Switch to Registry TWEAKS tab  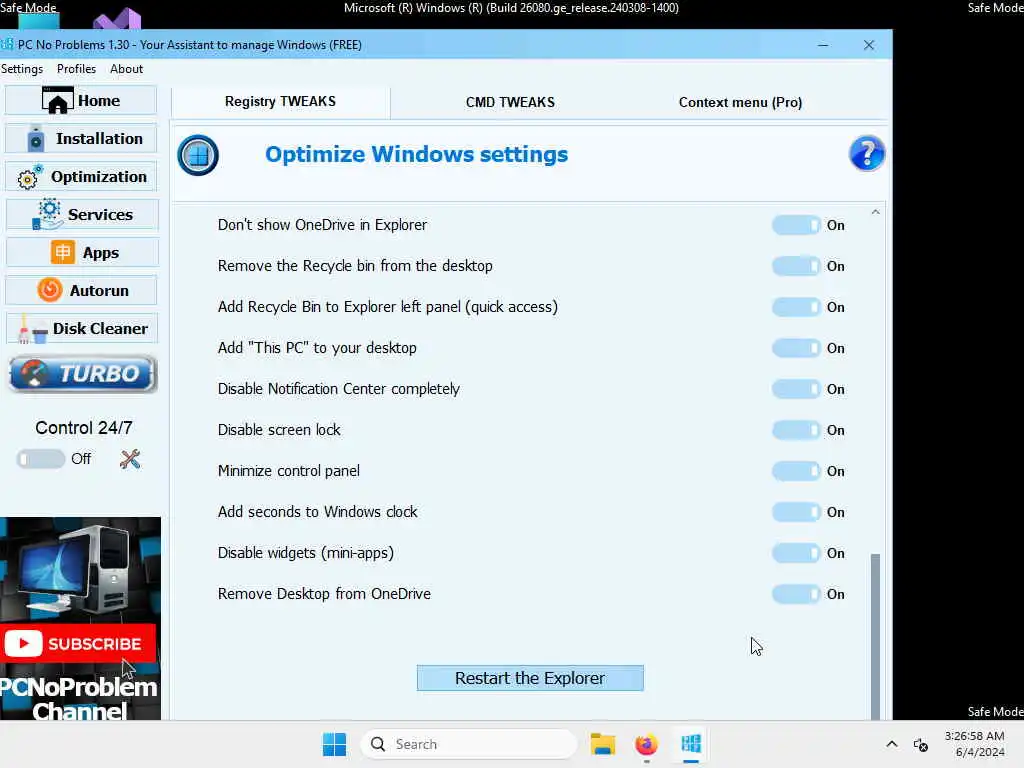281,102
